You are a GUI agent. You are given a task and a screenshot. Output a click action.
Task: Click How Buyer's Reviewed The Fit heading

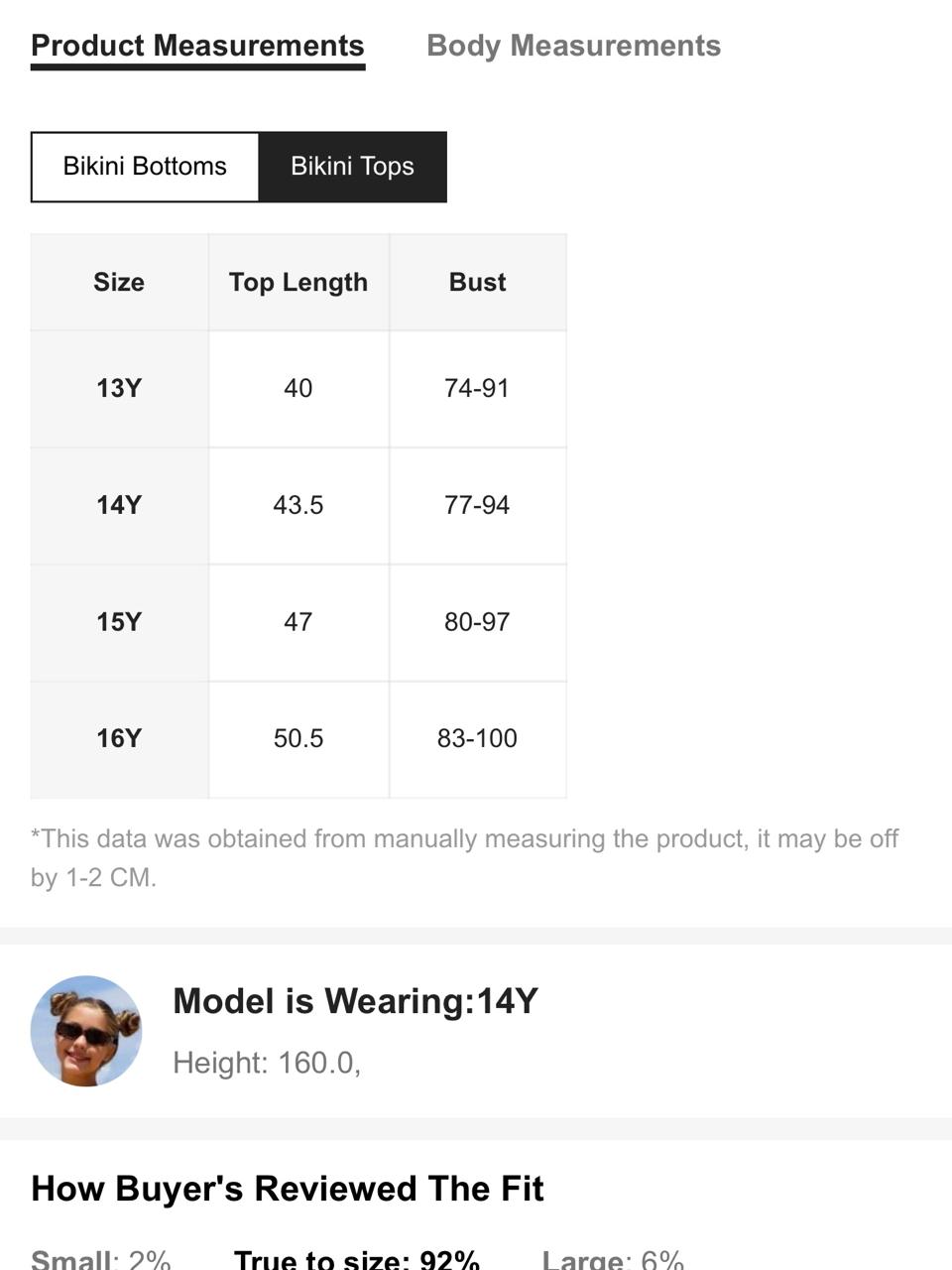[x=288, y=1189]
